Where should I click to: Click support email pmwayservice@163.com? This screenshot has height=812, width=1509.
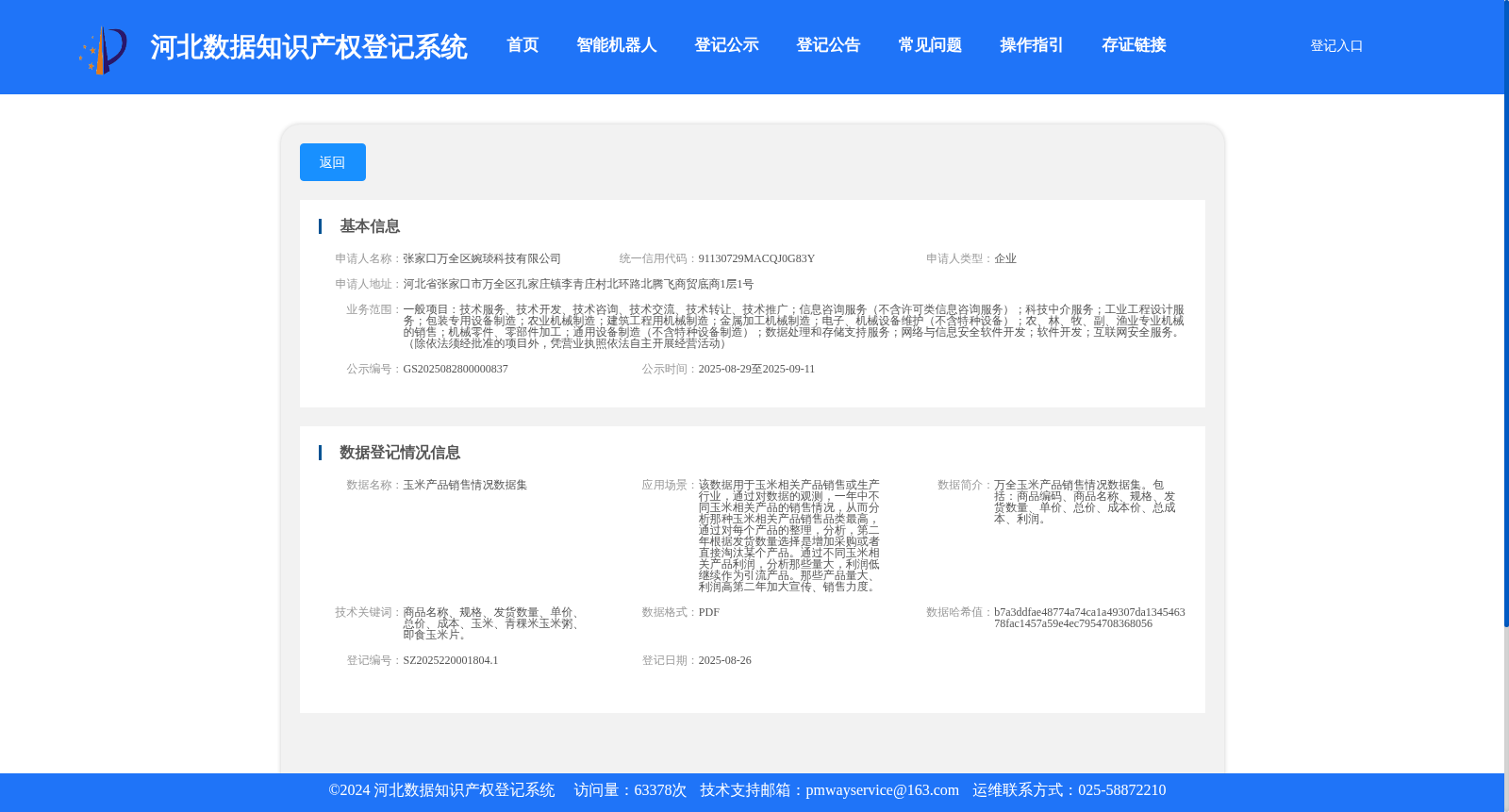882,790
